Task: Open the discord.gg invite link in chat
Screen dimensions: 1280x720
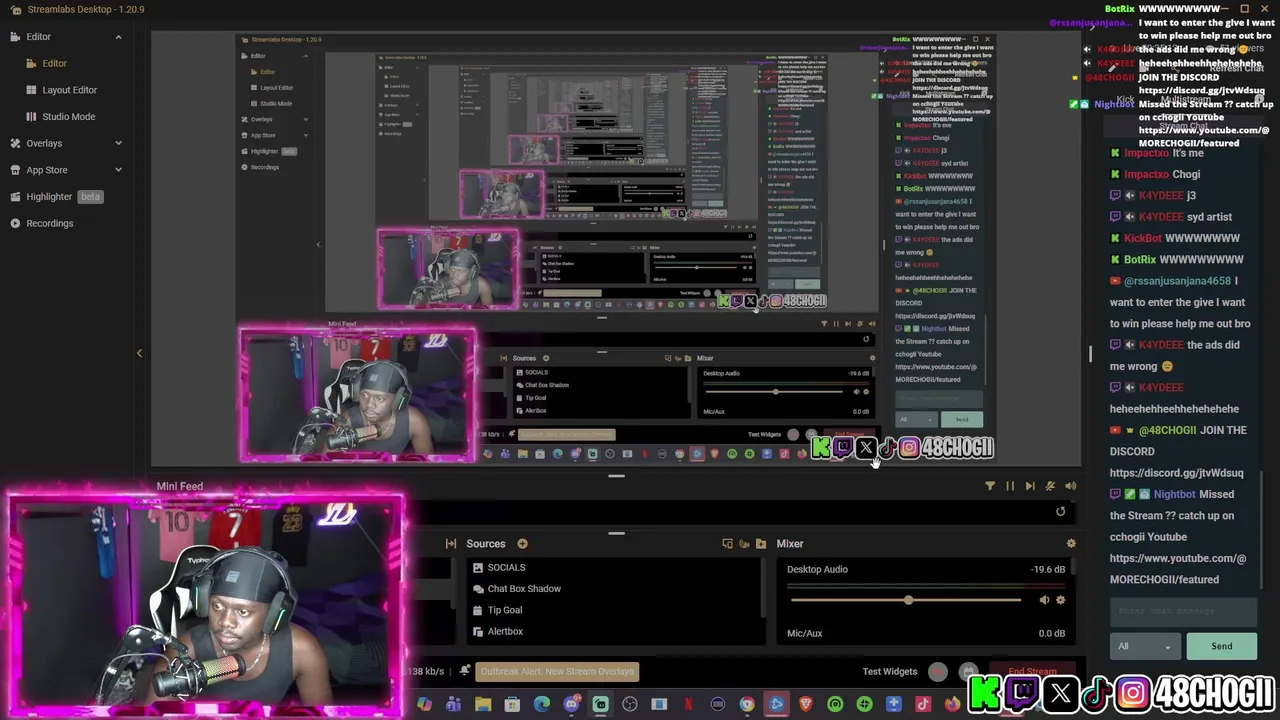Action: [1176, 473]
